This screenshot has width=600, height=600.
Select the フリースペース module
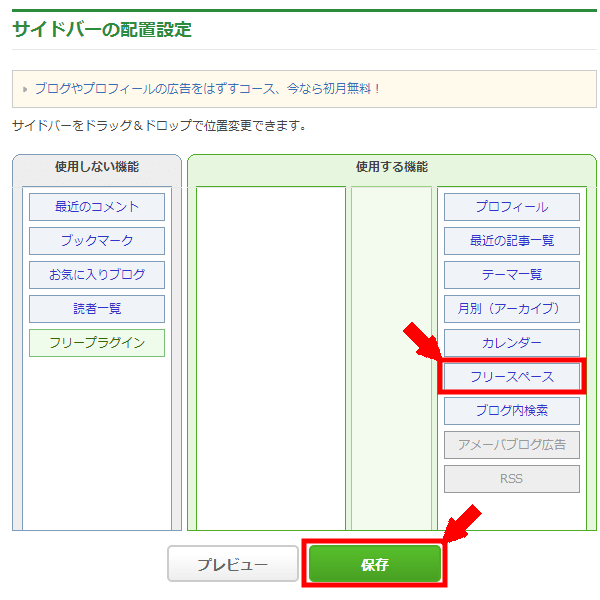pyautogui.click(x=512, y=377)
